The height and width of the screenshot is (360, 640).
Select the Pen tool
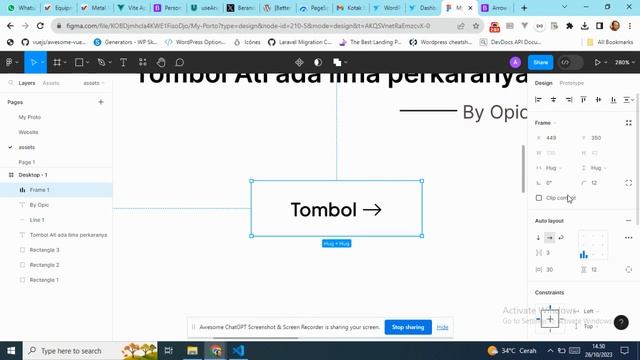[101, 62]
